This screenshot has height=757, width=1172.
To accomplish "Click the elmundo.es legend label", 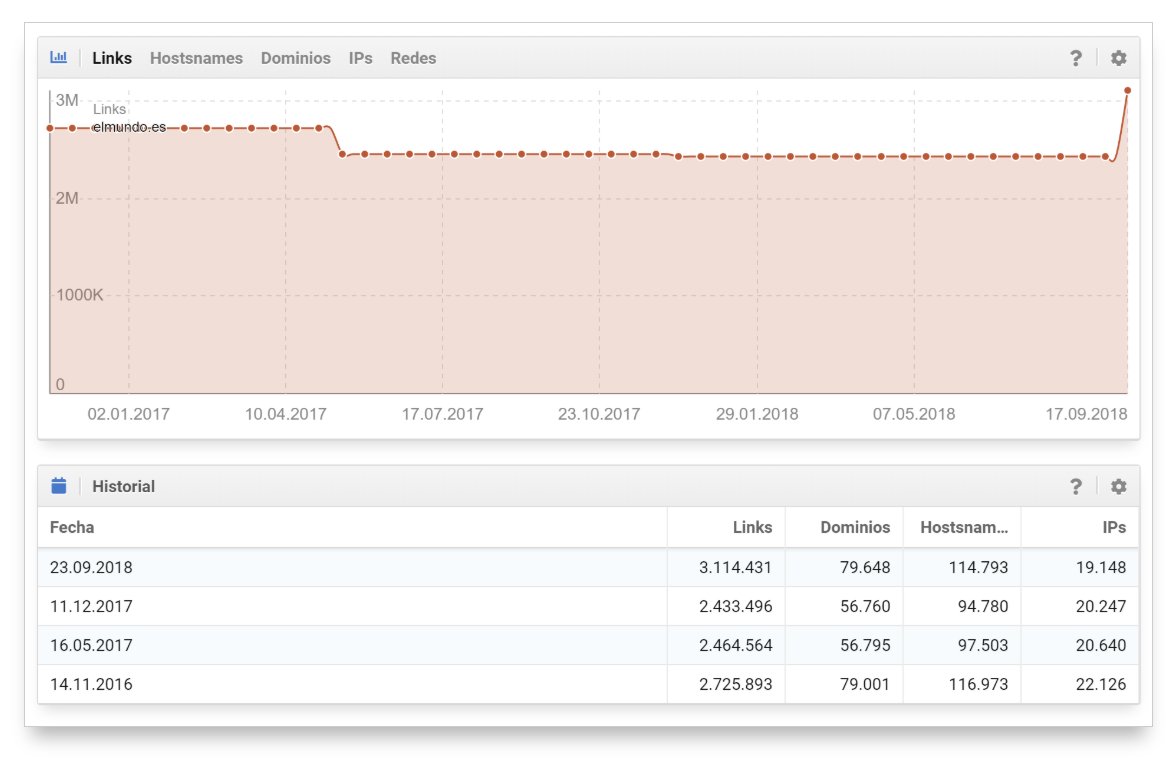I will point(129,127).
